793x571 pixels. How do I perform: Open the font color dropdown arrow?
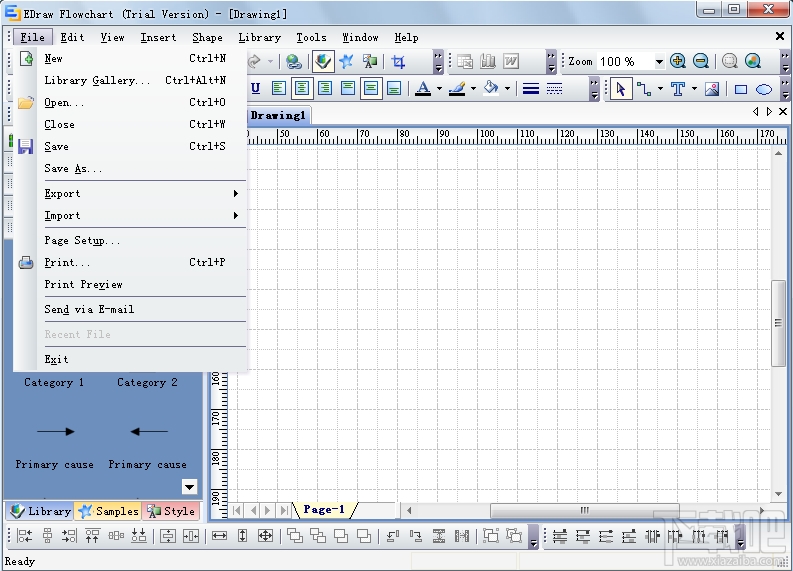click(x=439, y=89)
